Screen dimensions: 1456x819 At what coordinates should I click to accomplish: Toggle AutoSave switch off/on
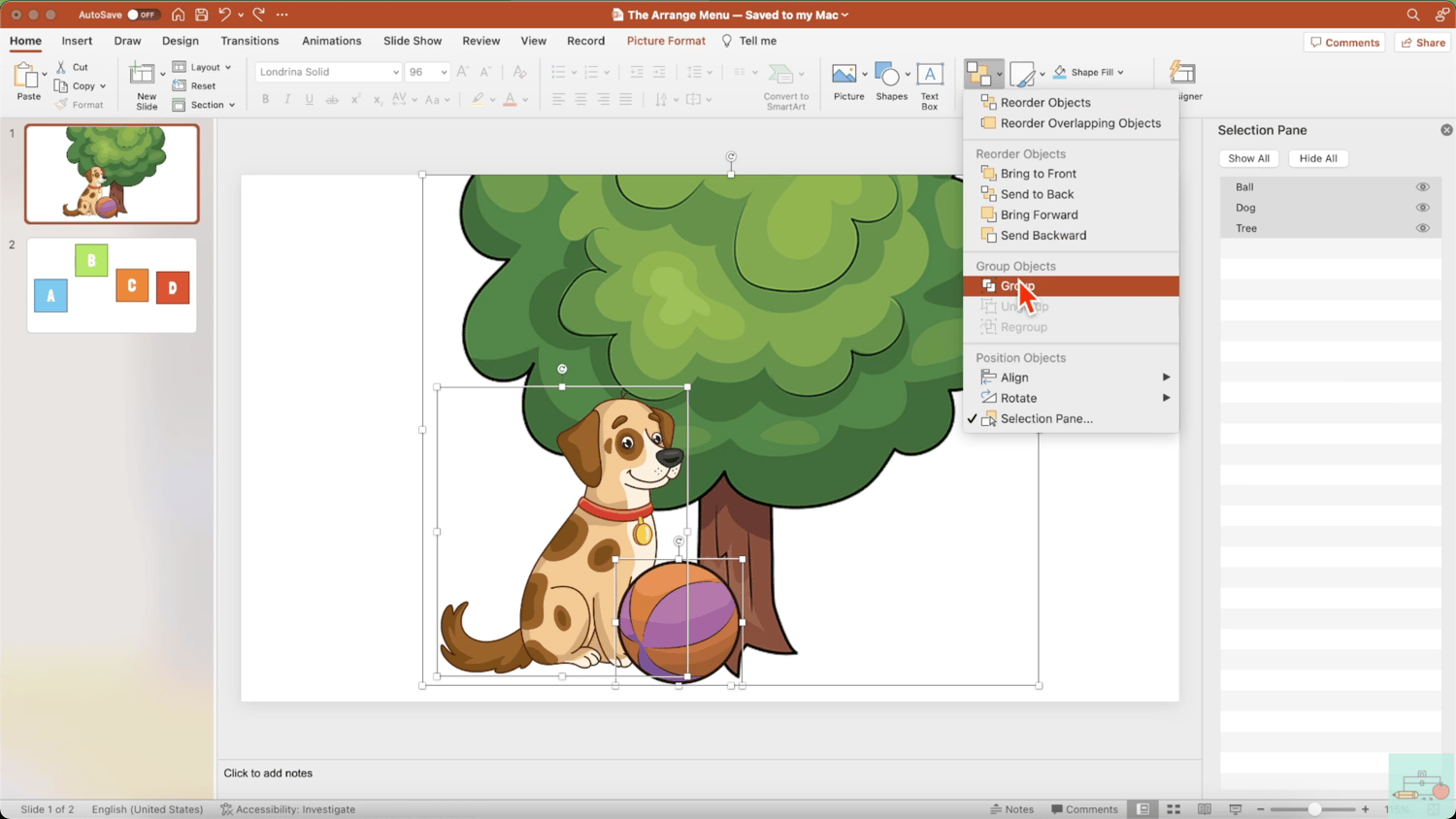[143, 15]
